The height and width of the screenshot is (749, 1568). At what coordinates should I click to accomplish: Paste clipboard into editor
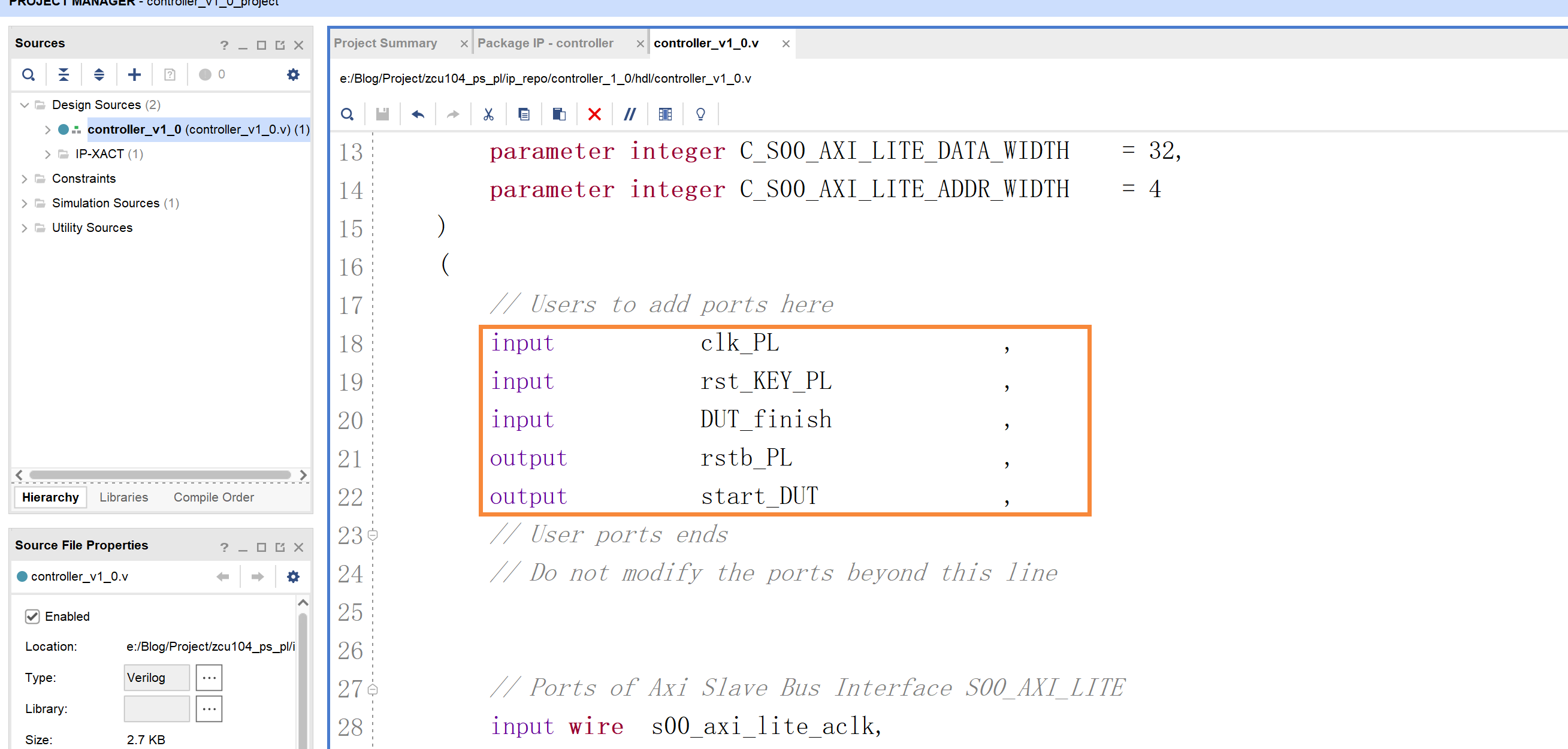559,114
